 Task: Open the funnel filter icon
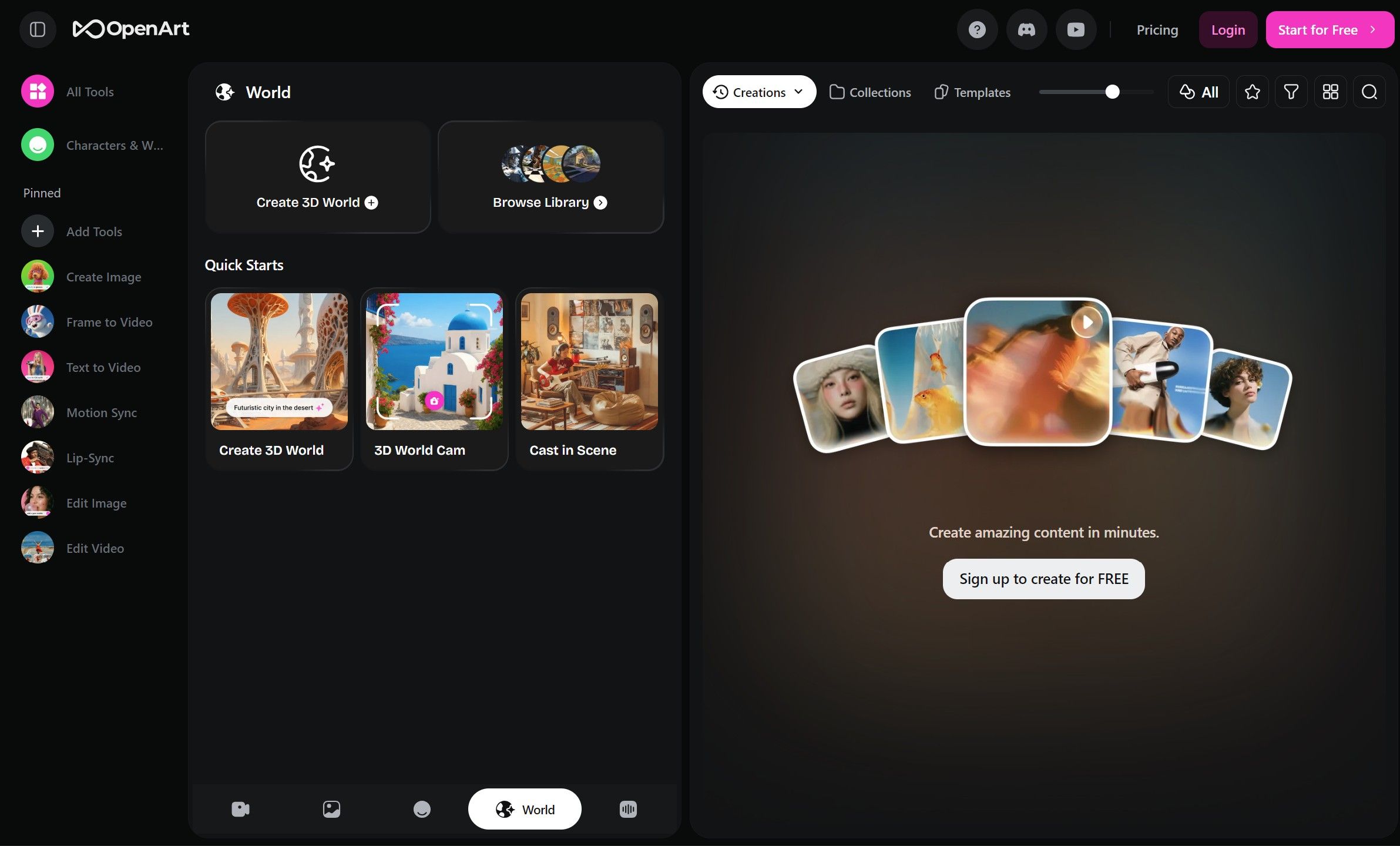(1291, 92)
